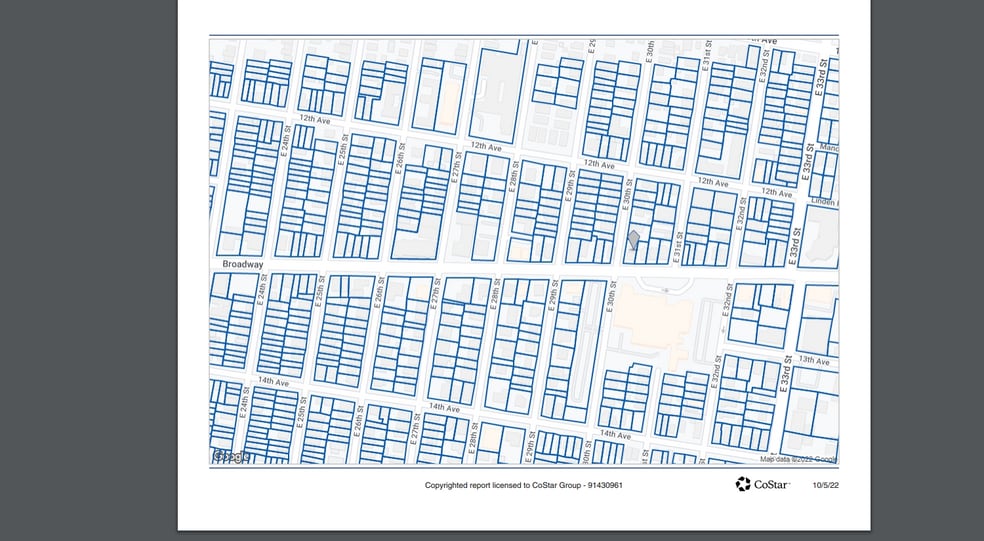Viewport: 984px width, 541px height.
Task: Click the E 28th St label below Broadway
Action: (495, 298)
